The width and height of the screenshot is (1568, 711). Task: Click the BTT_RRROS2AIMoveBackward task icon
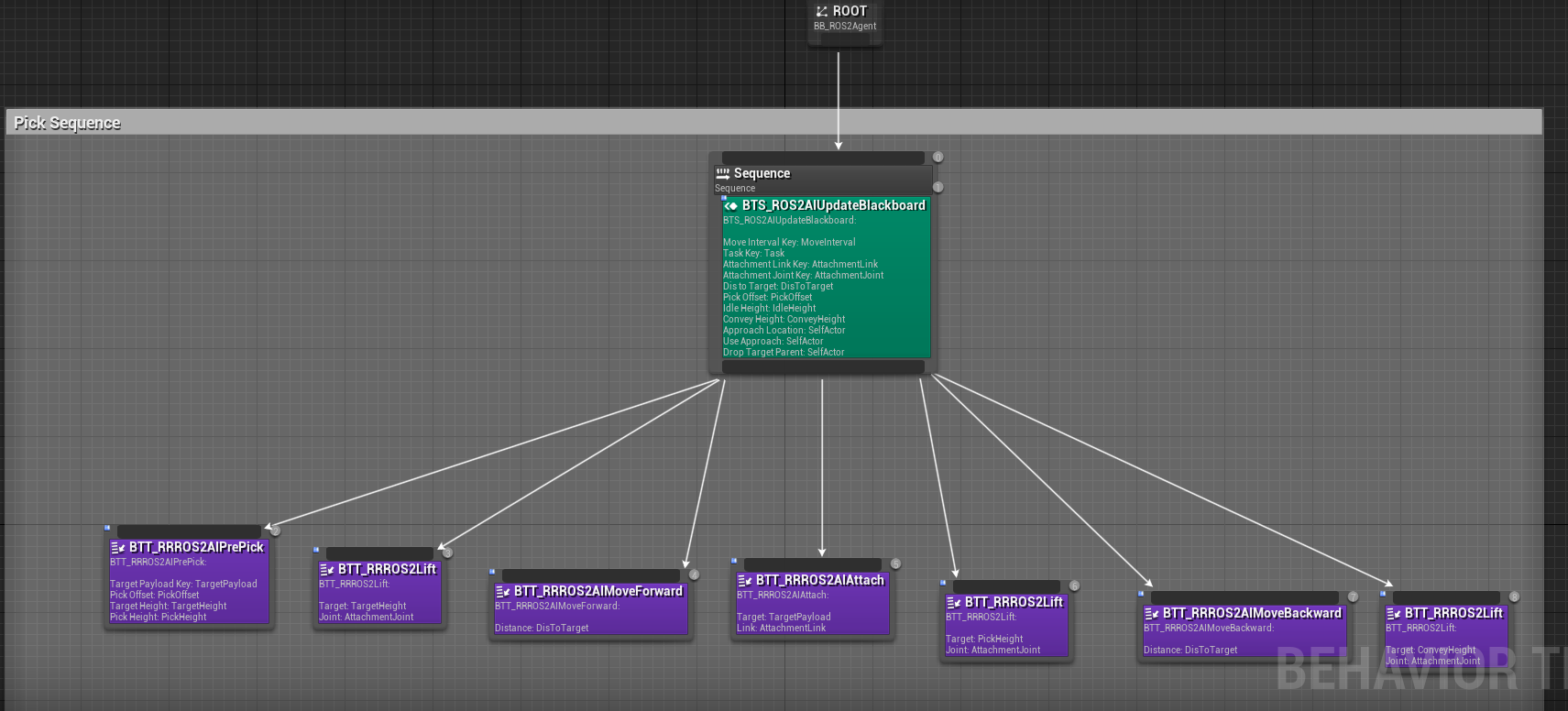pyautogui.click(x=1152, y=613)
